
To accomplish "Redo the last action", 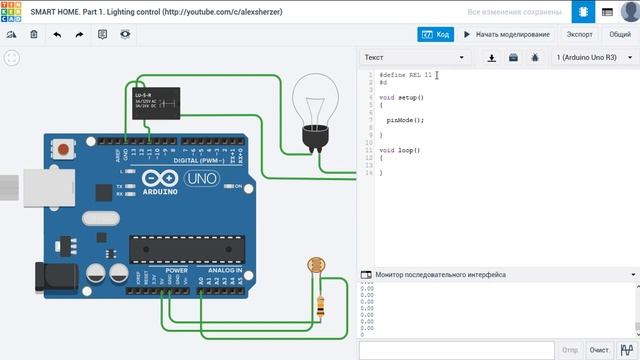I will click(x=79, y=35).
